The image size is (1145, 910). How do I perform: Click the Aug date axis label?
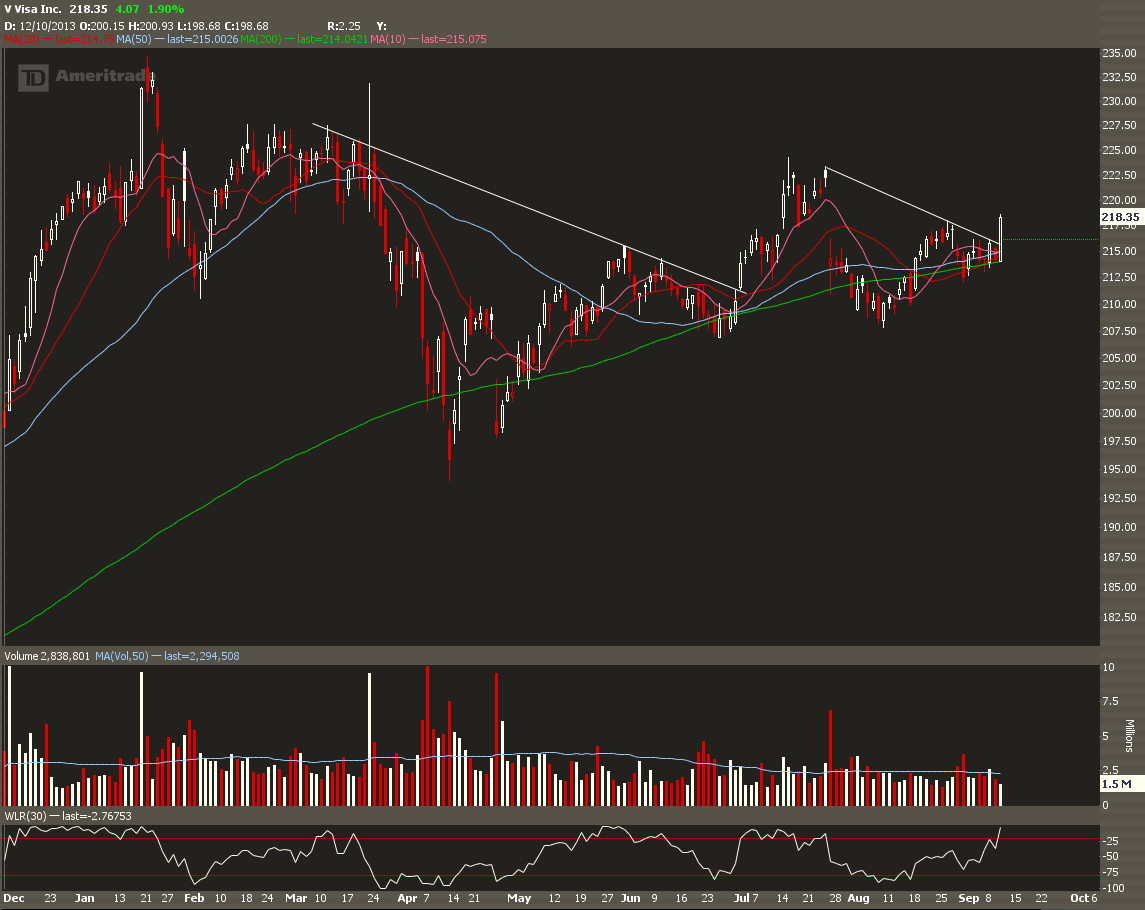(858, 898)
